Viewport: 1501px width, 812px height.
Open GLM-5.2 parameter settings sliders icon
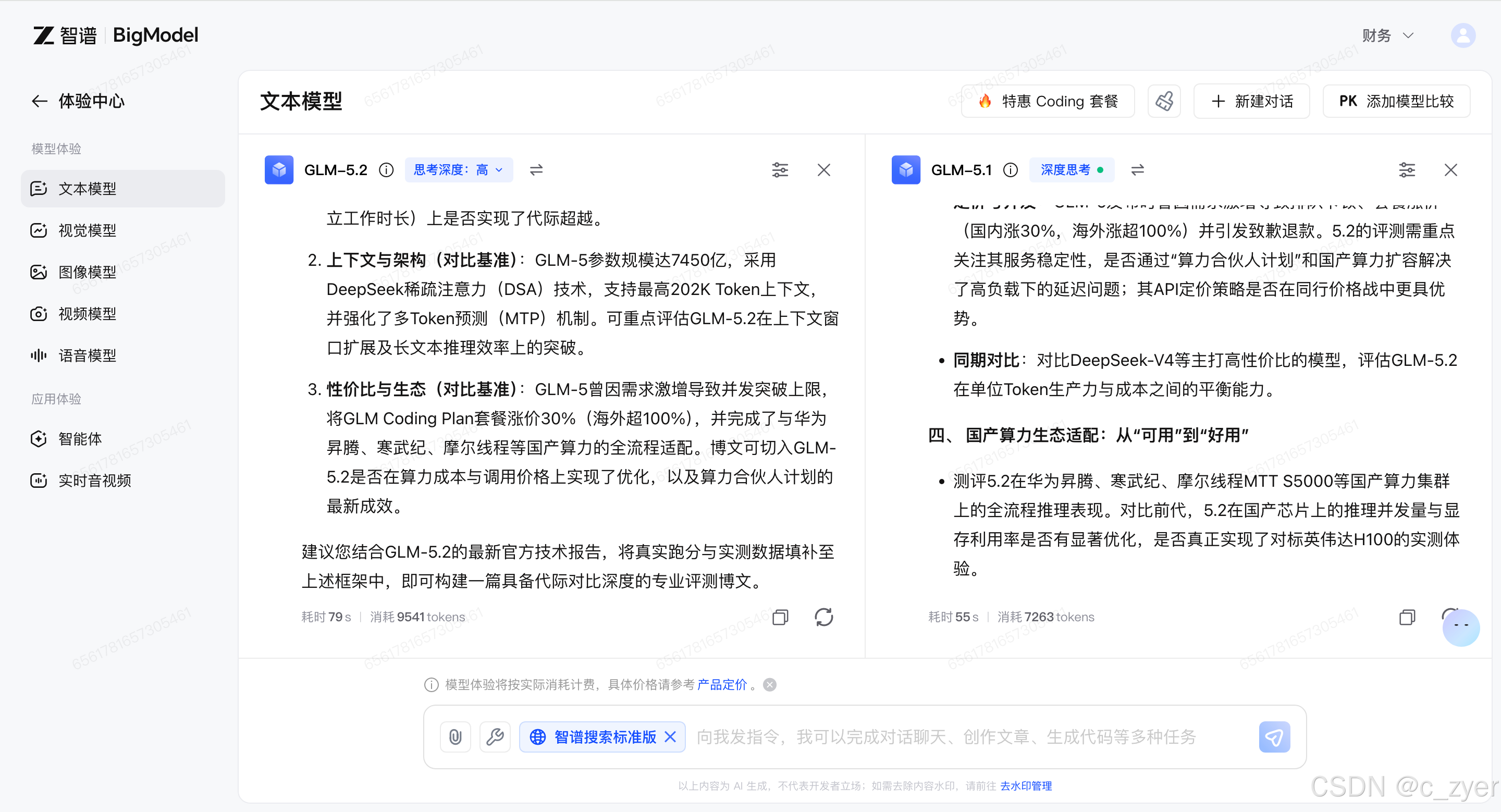(780, 169)
